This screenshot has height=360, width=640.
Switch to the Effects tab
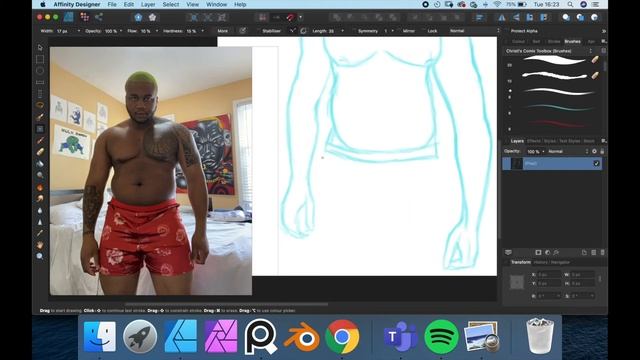534,141
